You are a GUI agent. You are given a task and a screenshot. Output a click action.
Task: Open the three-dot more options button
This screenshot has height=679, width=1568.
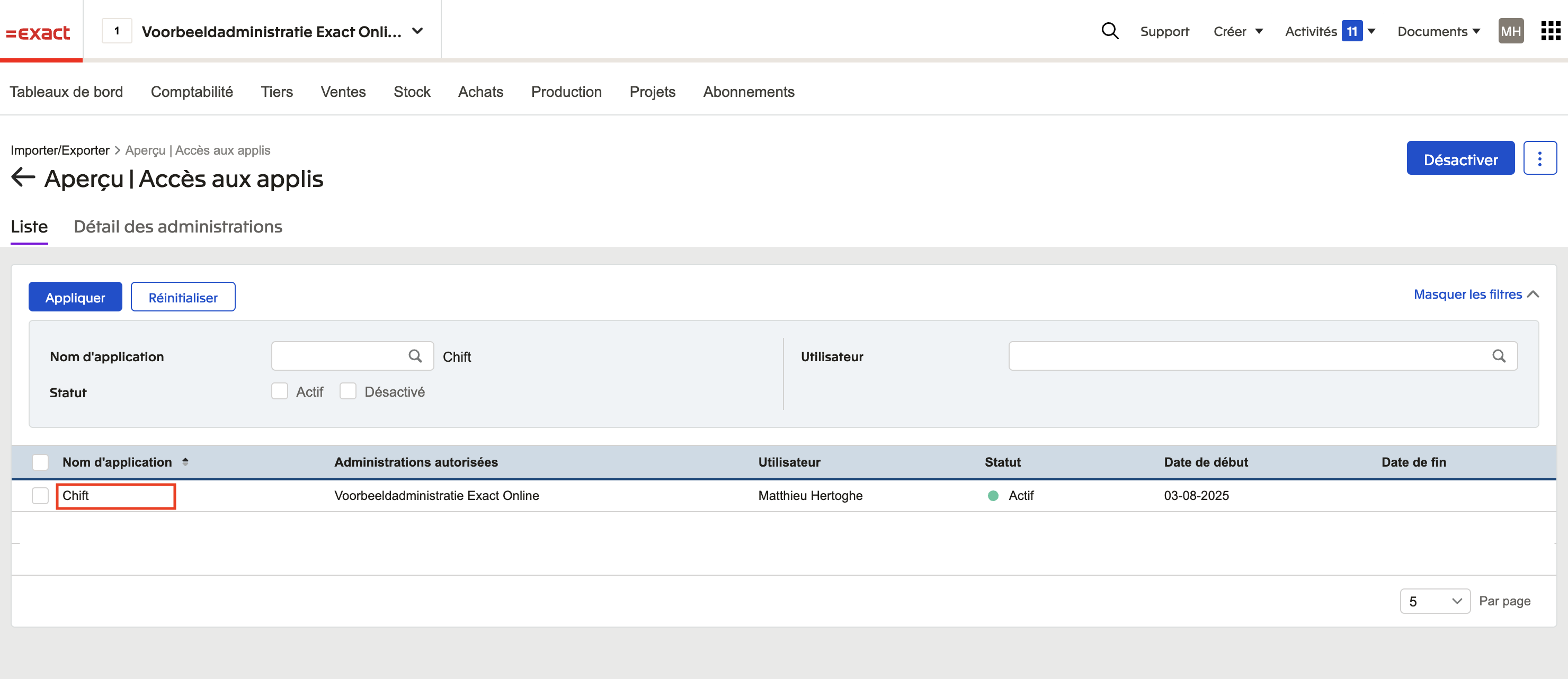[x=1539, y=158]
